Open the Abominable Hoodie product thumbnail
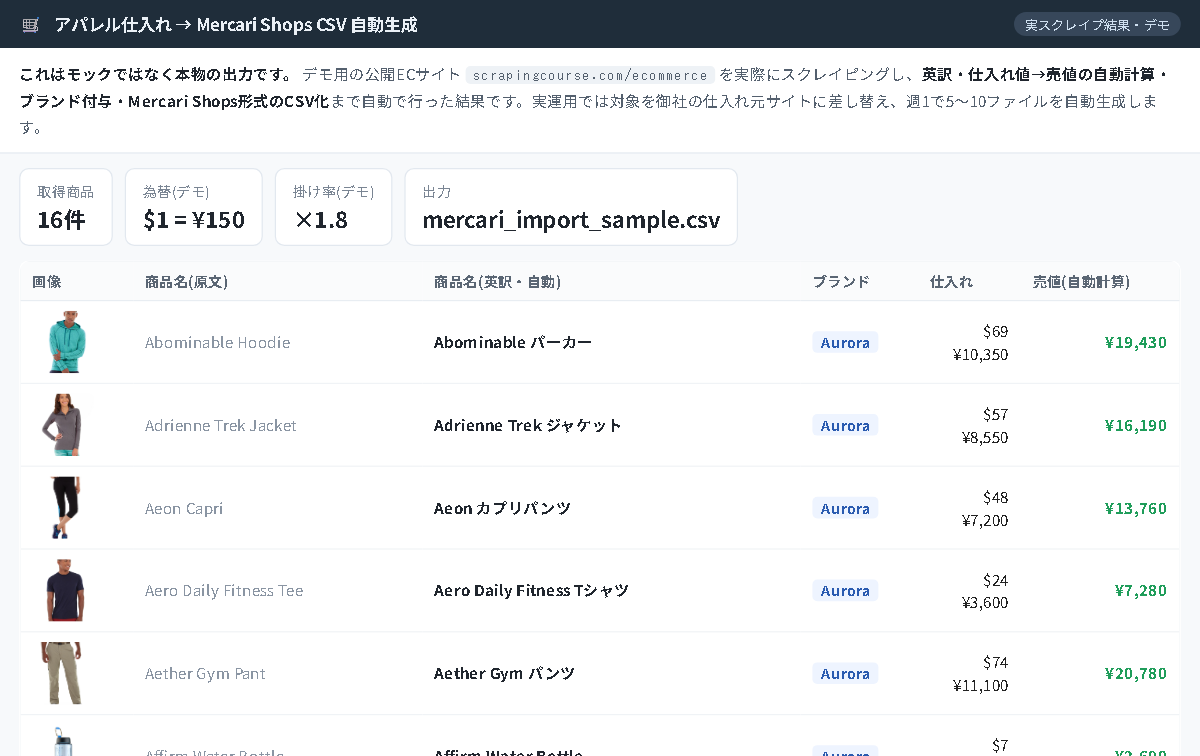Screen dimensions: 1200x756 67,342
